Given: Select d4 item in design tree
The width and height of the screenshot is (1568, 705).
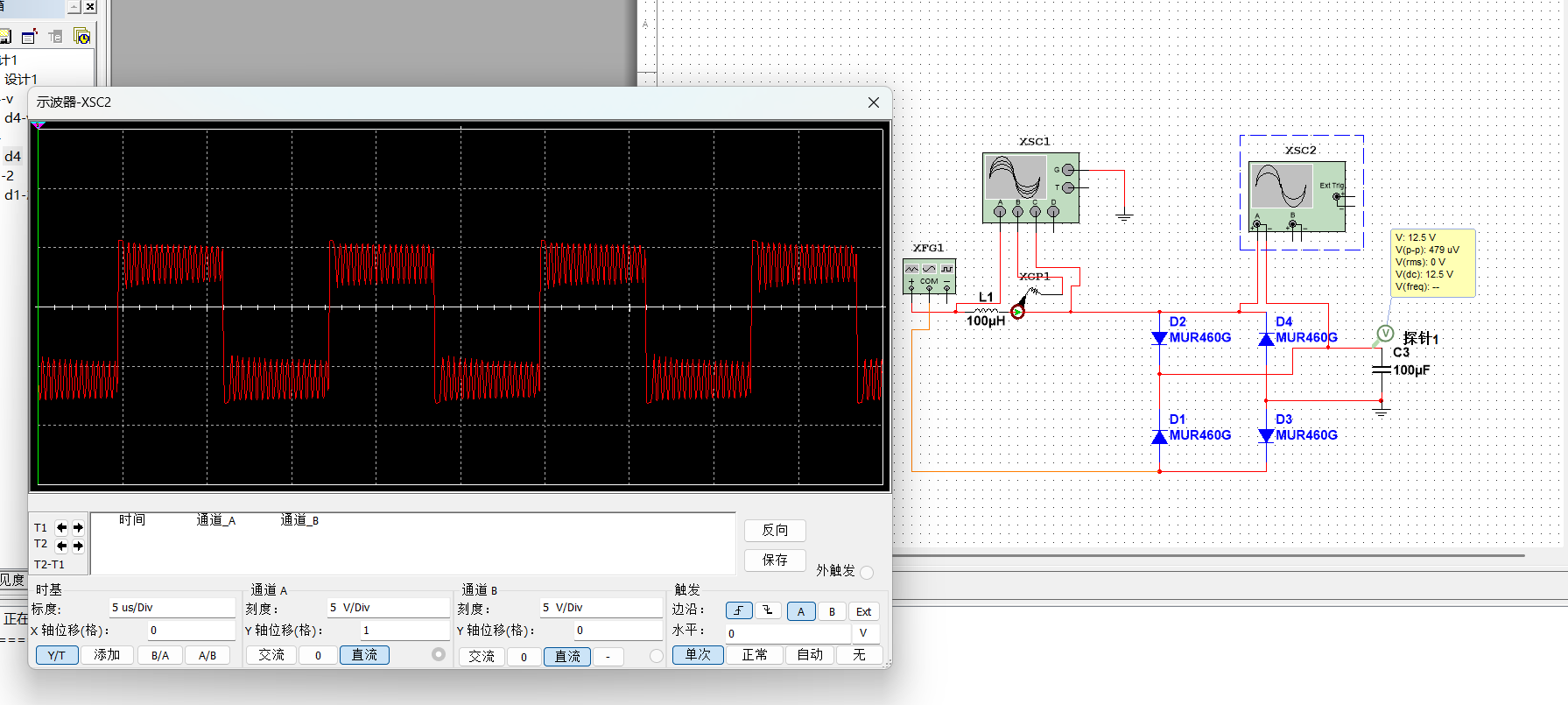Looking at the screenshot, I should 12,157.
